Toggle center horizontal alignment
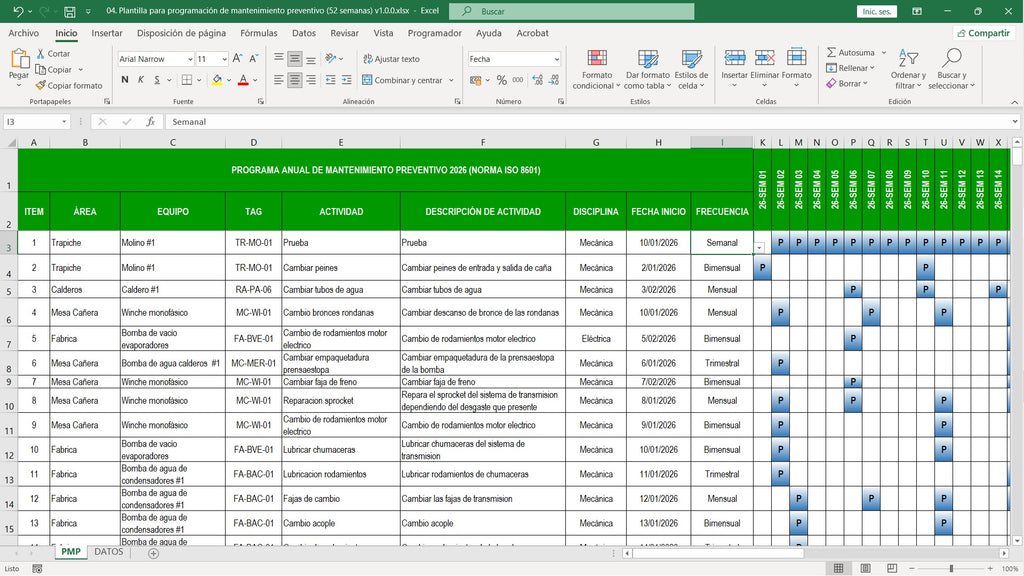This screenshot has width=1024, height=576. click(295, 80)
